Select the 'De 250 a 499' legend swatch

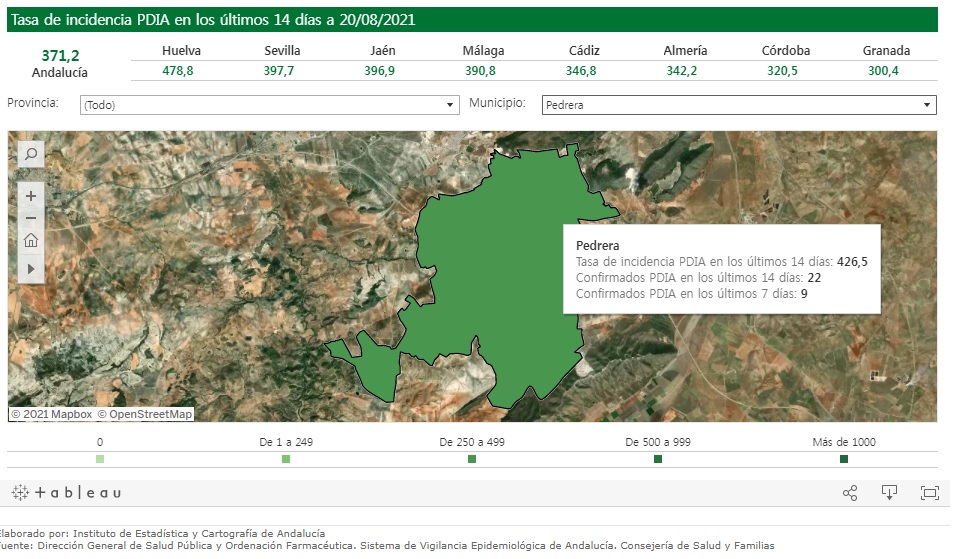click(472, 459)
